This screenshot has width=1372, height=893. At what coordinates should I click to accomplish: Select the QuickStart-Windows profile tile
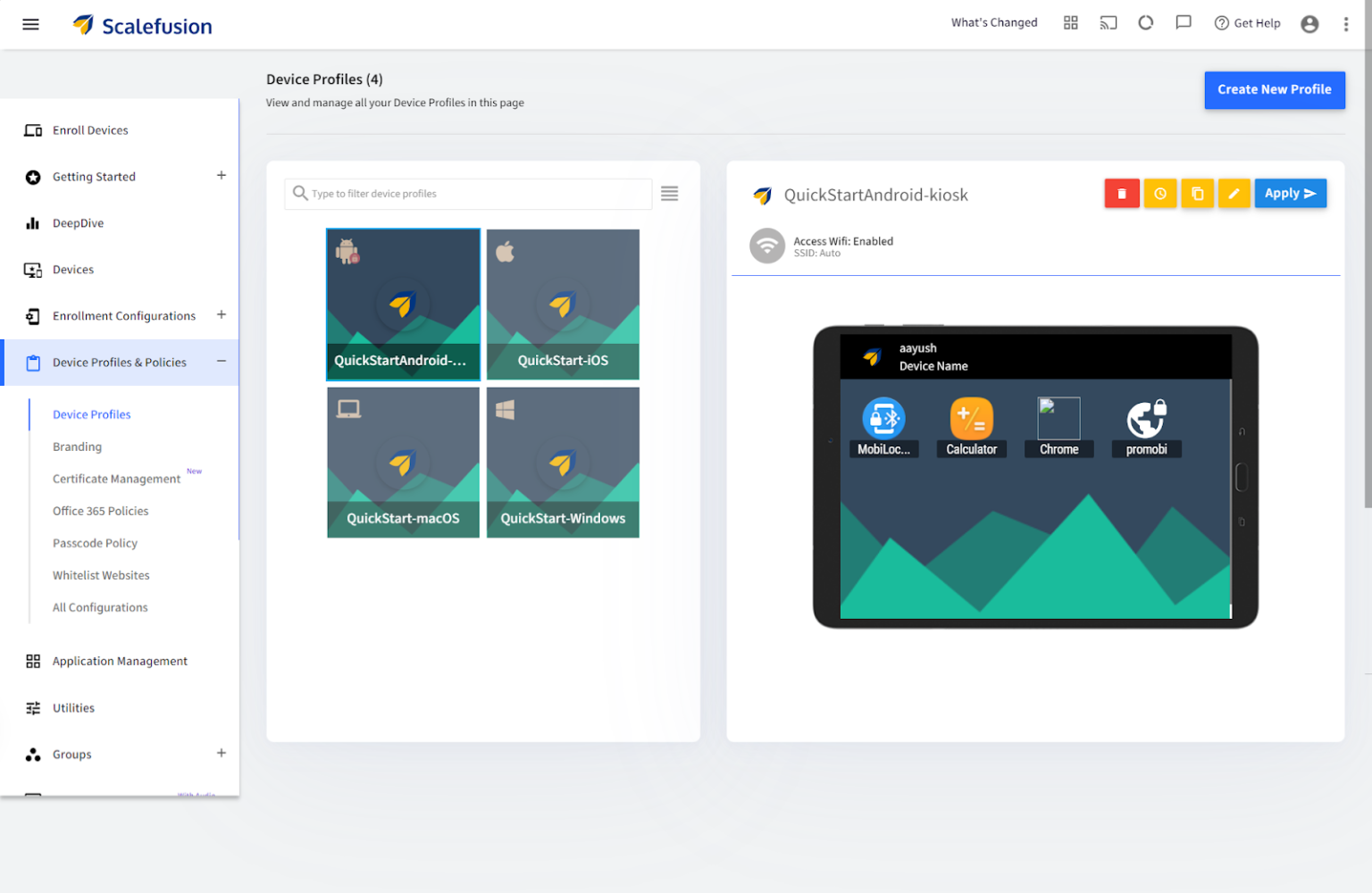(563, 463)
